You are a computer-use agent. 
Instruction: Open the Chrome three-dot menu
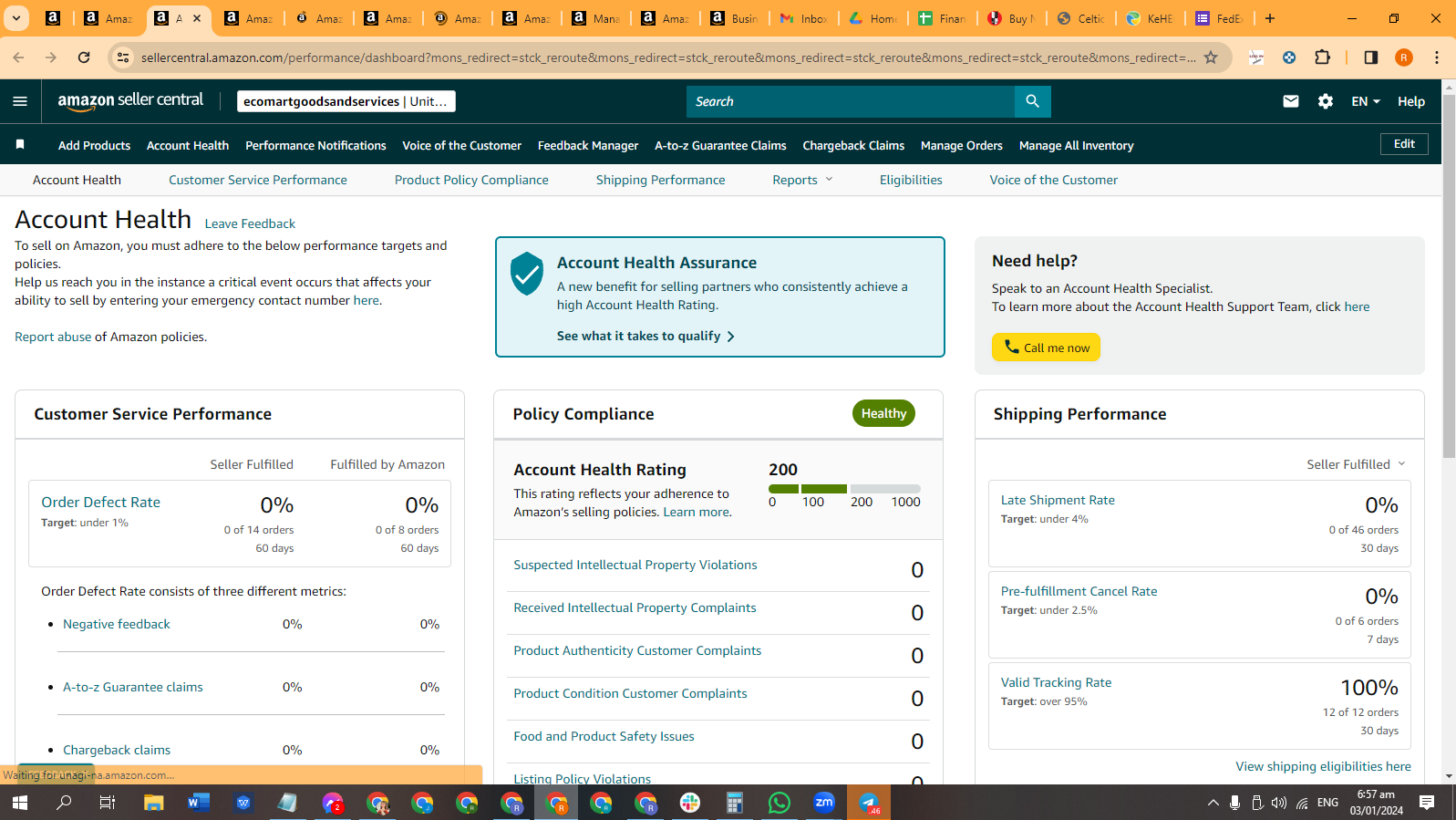click(x=1437, y=57)
